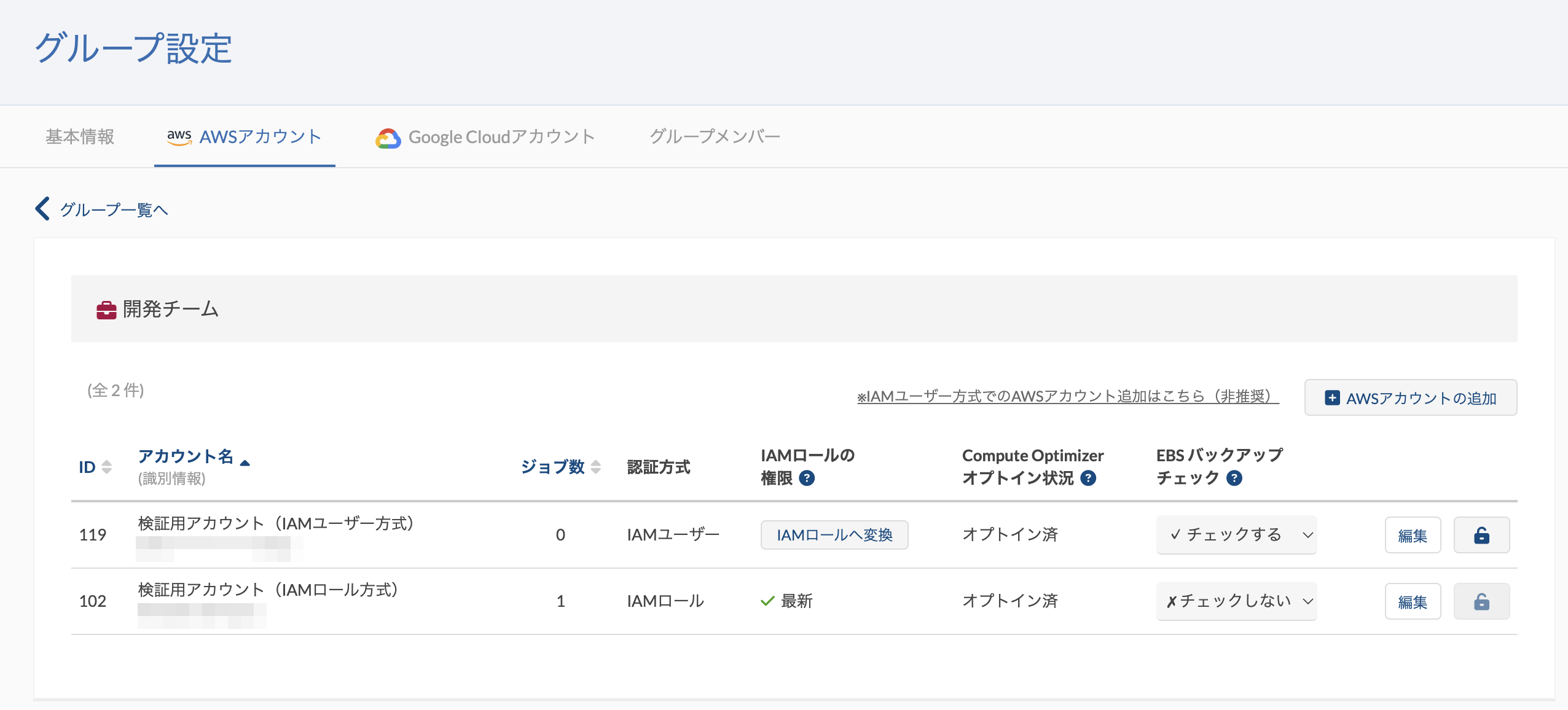This screenshot has height=710, width=1568.
Task: Click オプトイン済 in row 102
Action: (x=1010, y=601)
